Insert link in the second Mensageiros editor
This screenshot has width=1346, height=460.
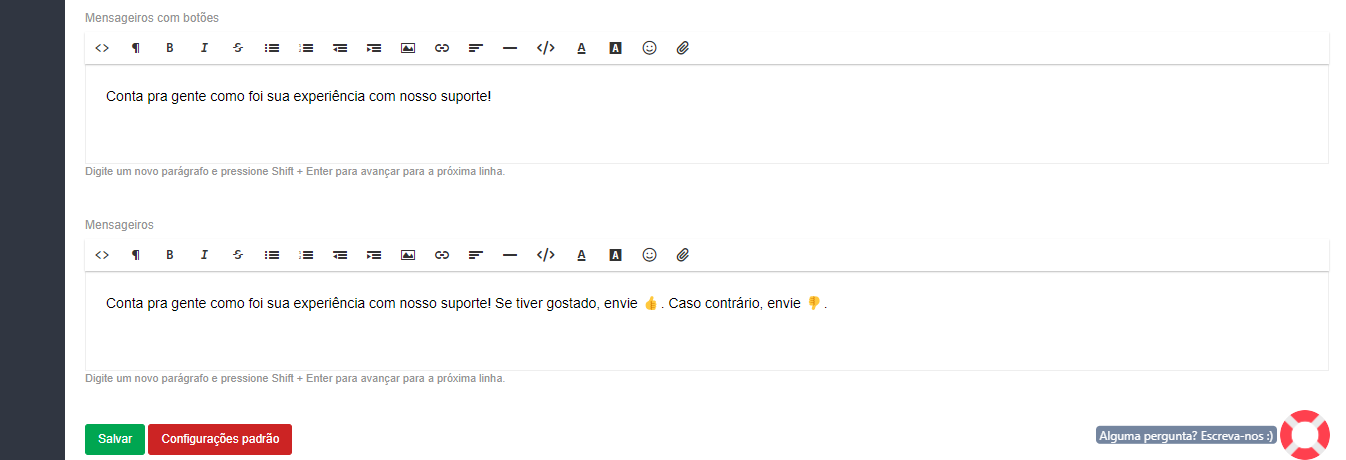click(442, 255)
